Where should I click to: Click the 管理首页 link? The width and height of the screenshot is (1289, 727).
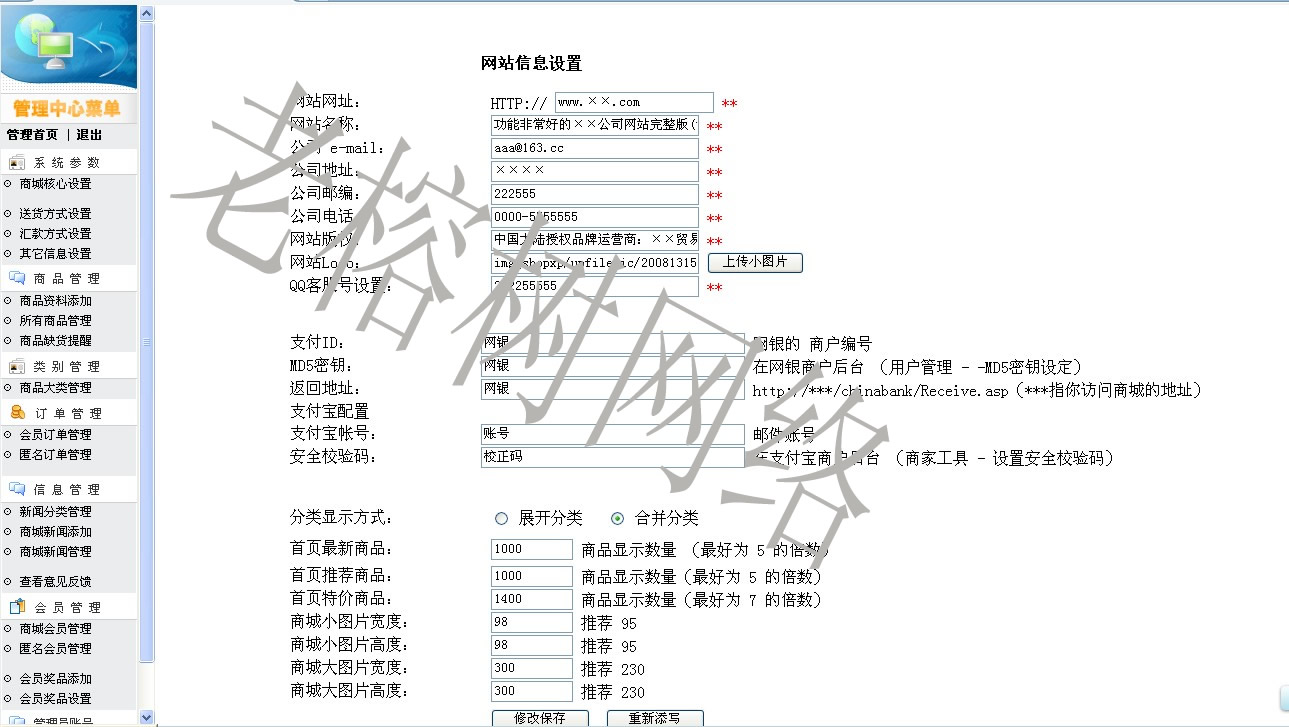32,135
